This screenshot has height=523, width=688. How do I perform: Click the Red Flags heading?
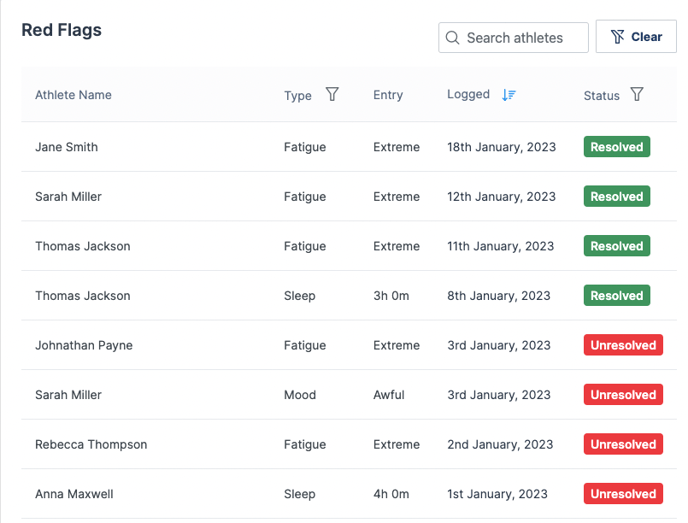61,30
